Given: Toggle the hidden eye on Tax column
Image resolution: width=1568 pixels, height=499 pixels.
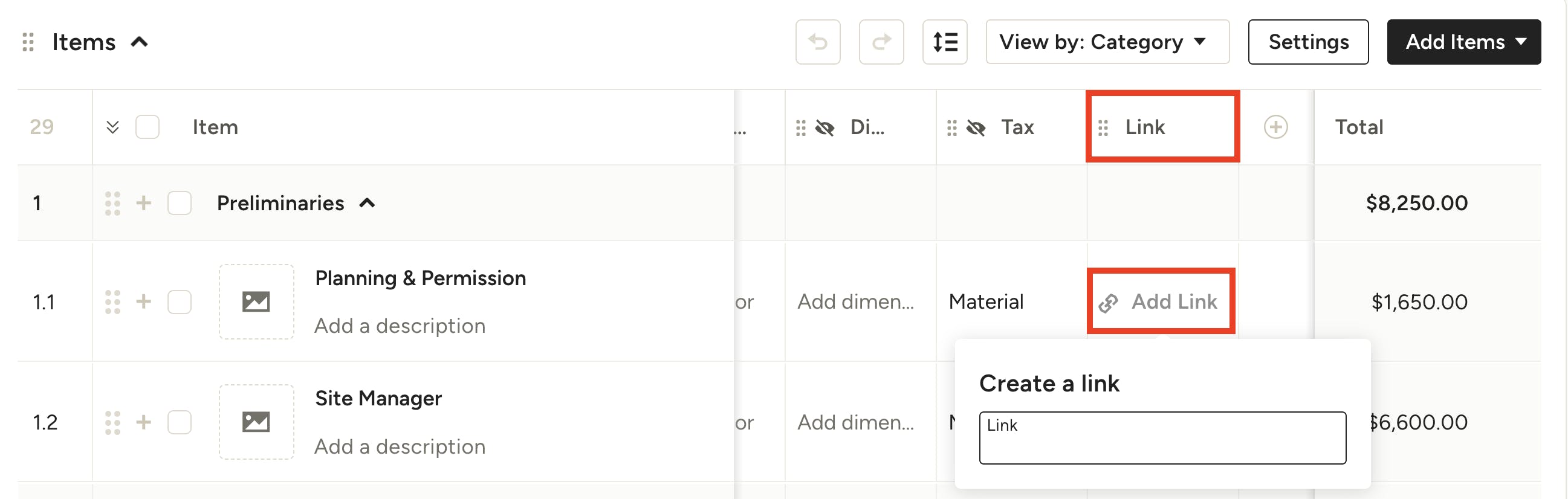Looking at the screenshot, I should pyautogui.click(x=976, y=128).
